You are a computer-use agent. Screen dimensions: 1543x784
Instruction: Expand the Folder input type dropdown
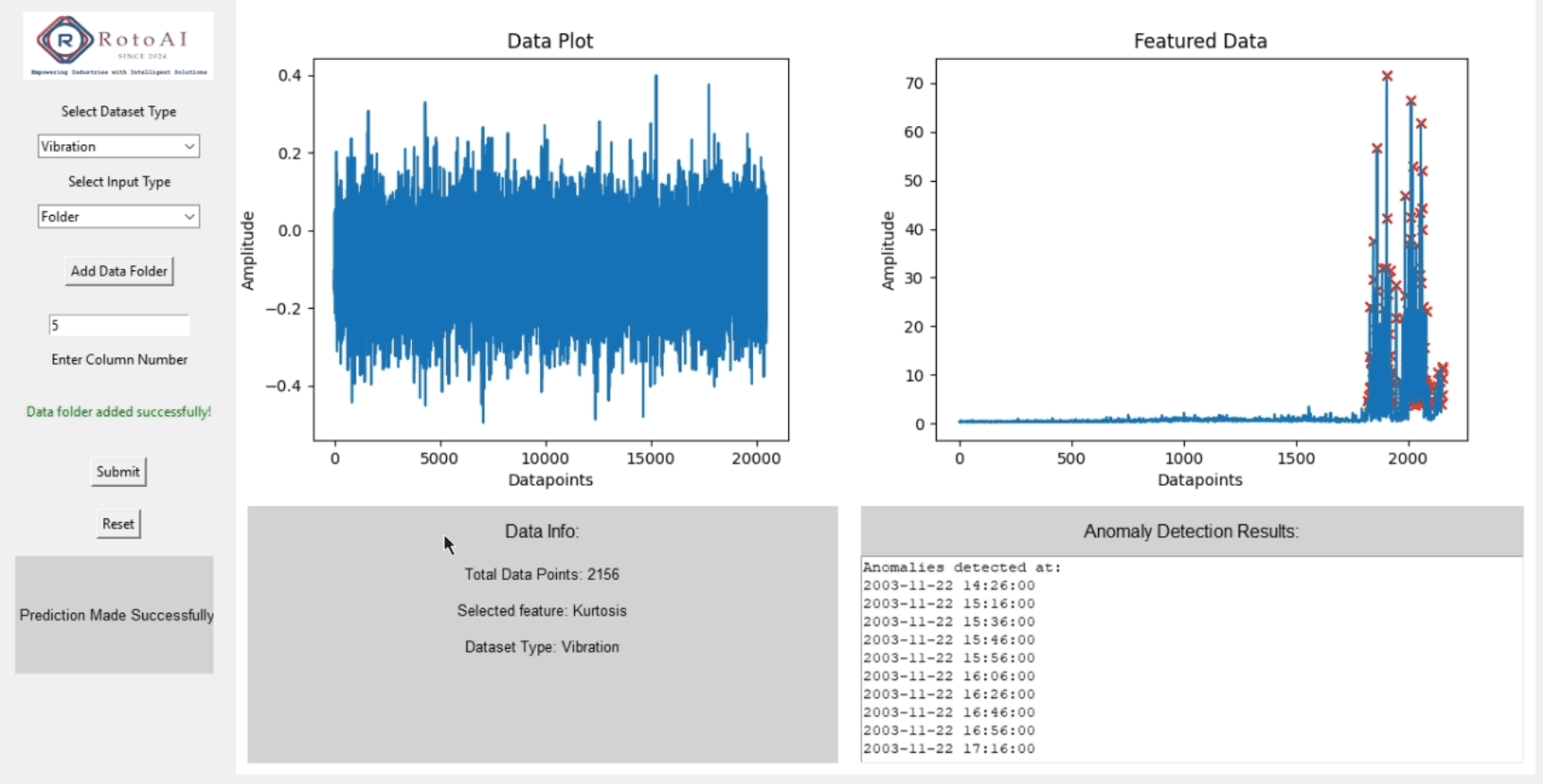tap(118, 217)
